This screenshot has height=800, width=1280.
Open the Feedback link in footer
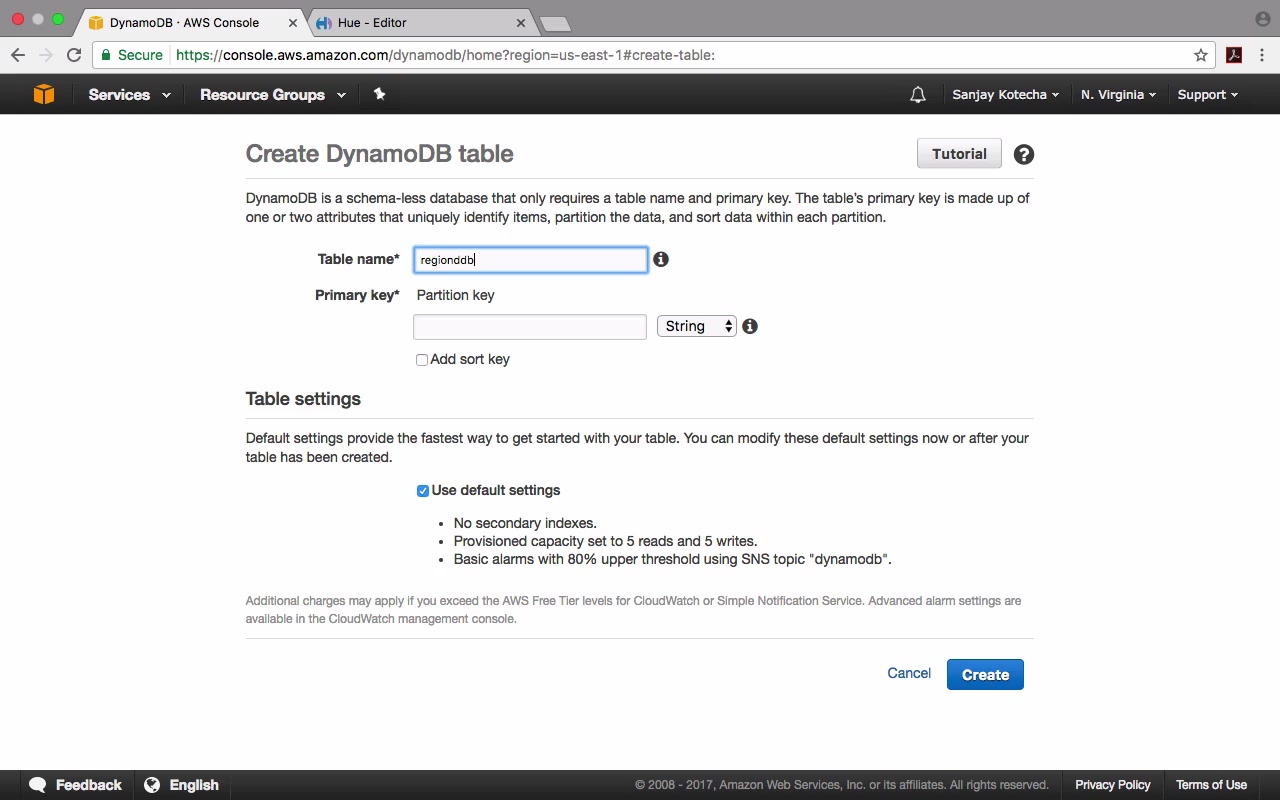pos(88,785)
